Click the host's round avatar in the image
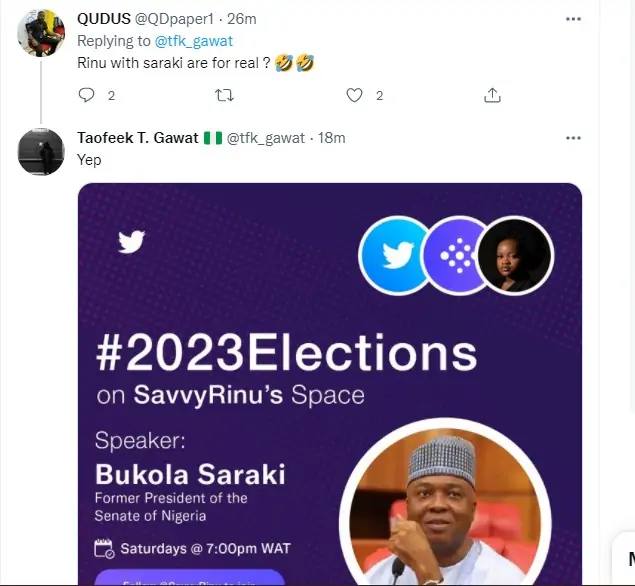This screenshot has width=635, height=586. click(x=515, y=254)
